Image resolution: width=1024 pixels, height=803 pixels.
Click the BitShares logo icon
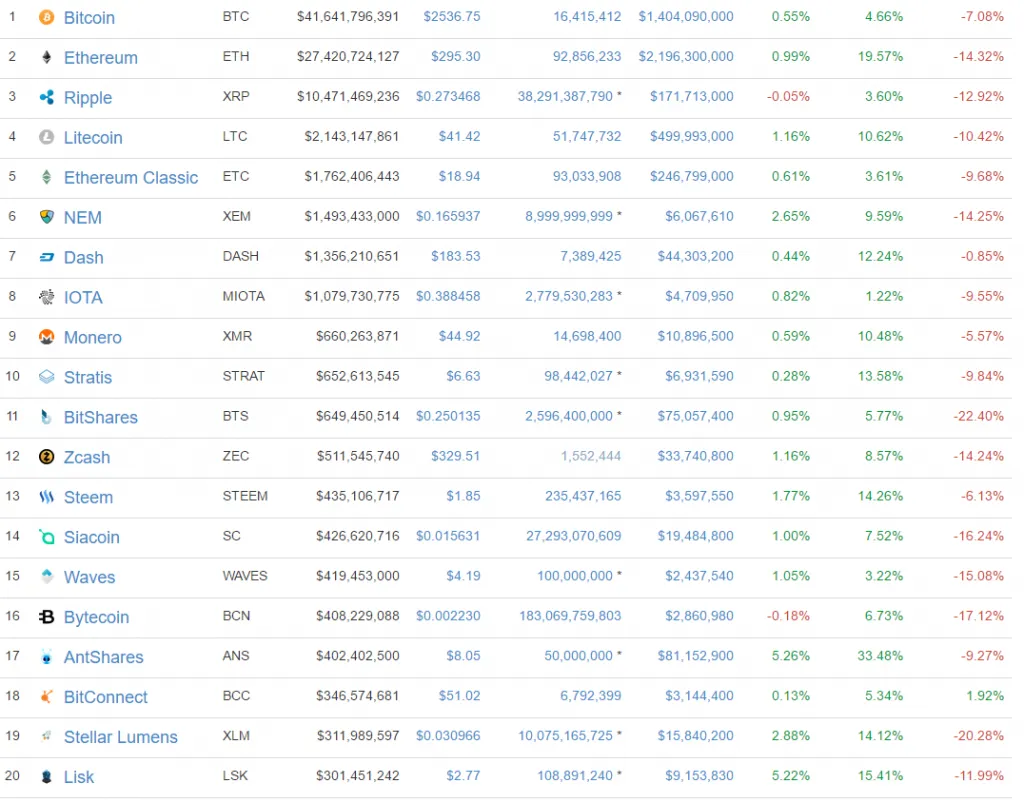[46, 417]
